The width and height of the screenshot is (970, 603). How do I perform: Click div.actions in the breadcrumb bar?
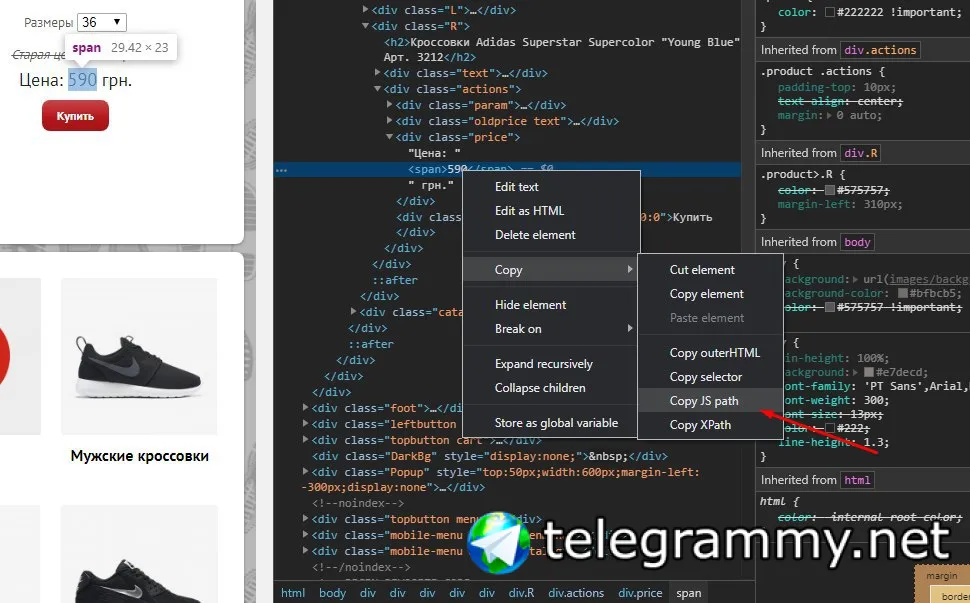click(575, 592)
